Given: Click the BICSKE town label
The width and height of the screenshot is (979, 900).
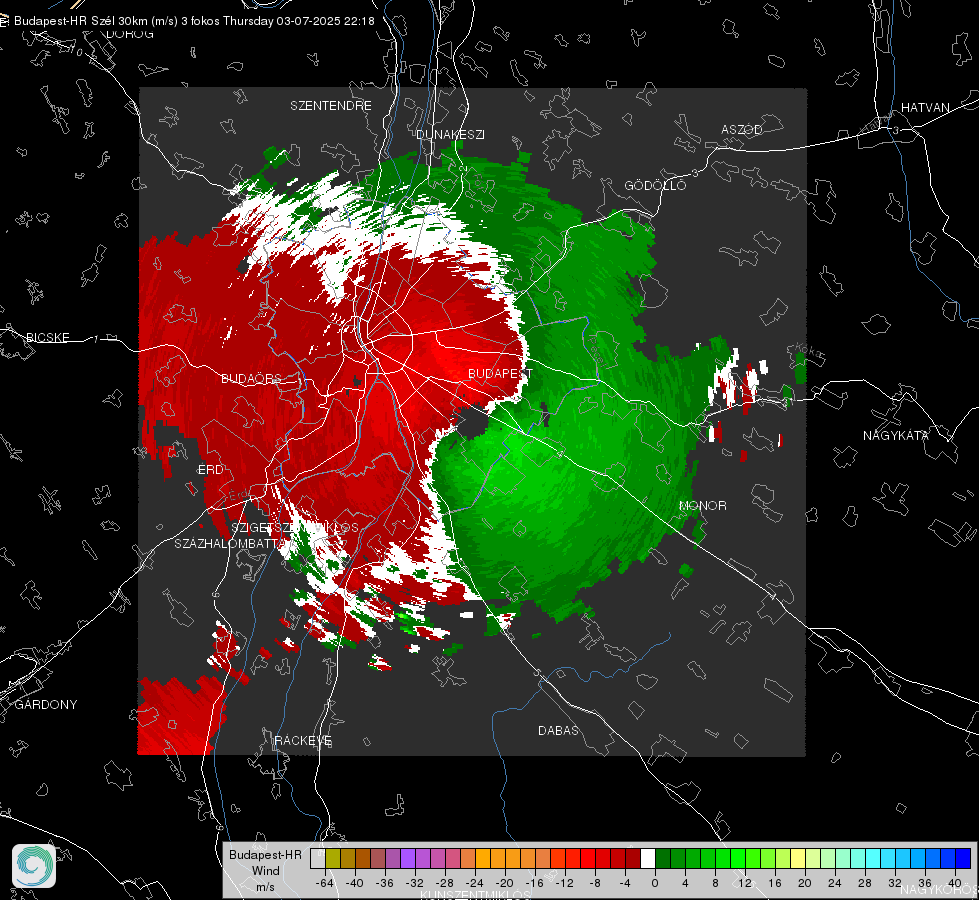Looking at the screenshot, I should click(x=47, y=337).
